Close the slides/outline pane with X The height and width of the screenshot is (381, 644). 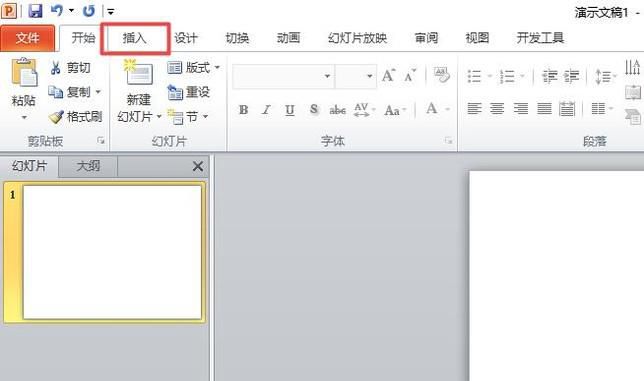click(198, 166)
